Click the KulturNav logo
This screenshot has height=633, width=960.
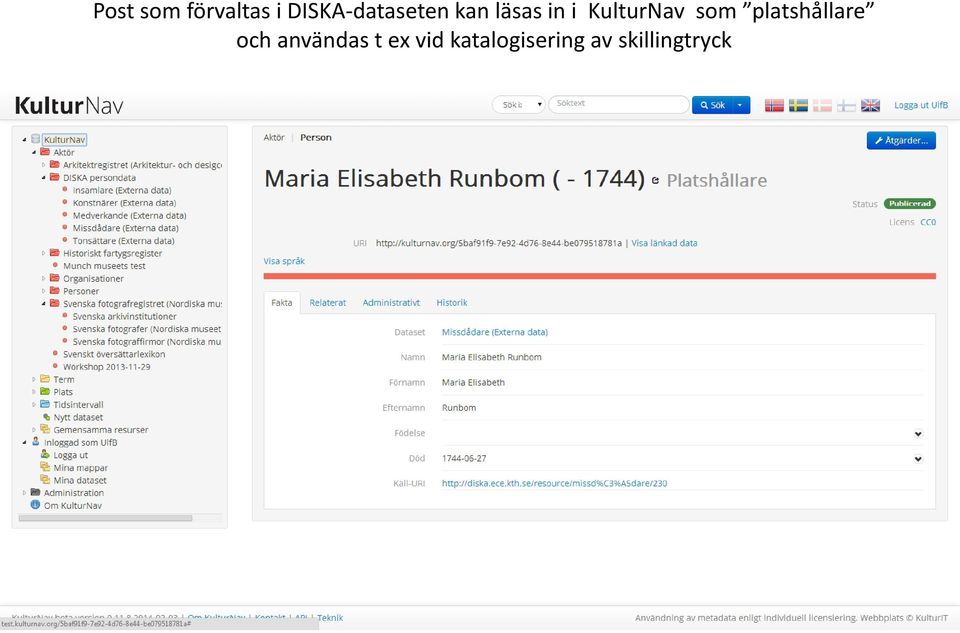[x=69, y=105]
